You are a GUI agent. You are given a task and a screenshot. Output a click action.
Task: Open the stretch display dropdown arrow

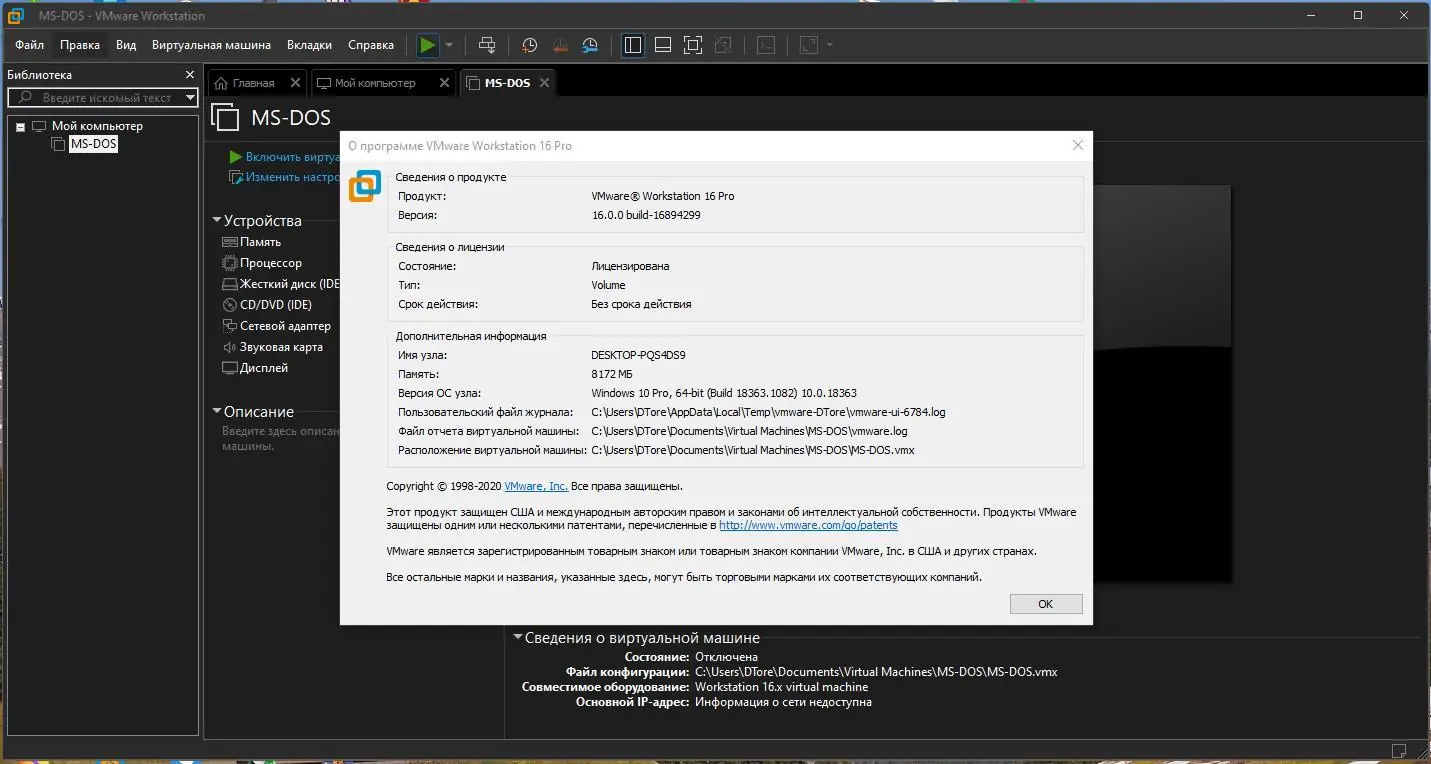(x=829, y=45)
